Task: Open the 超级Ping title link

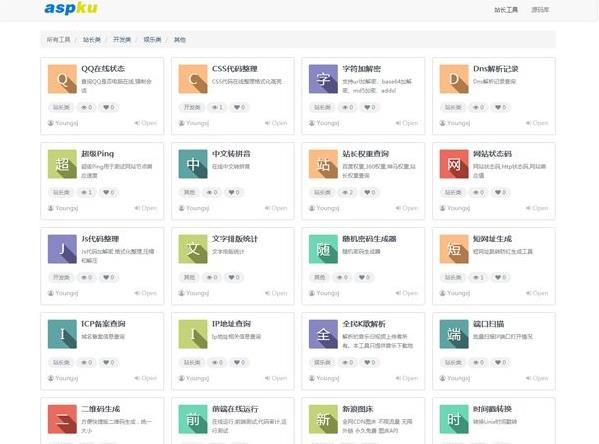Action: point(98,154)
